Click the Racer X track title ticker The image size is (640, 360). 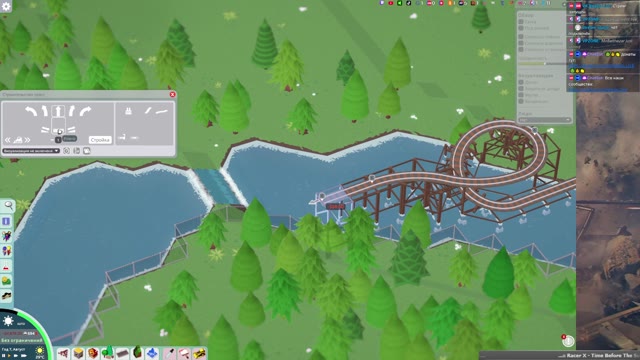[599, 356]
